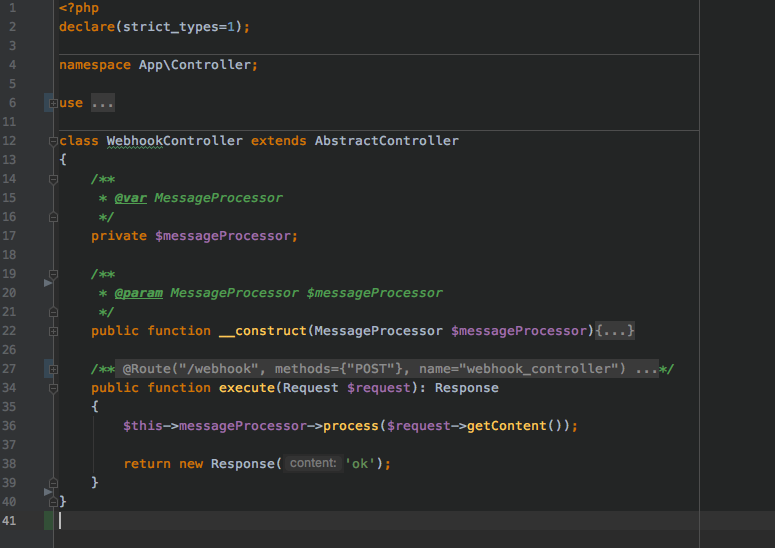Click the execute method name
Image resolution: width=775 pixels, height=548 pixels.
[x=247, y=388]
